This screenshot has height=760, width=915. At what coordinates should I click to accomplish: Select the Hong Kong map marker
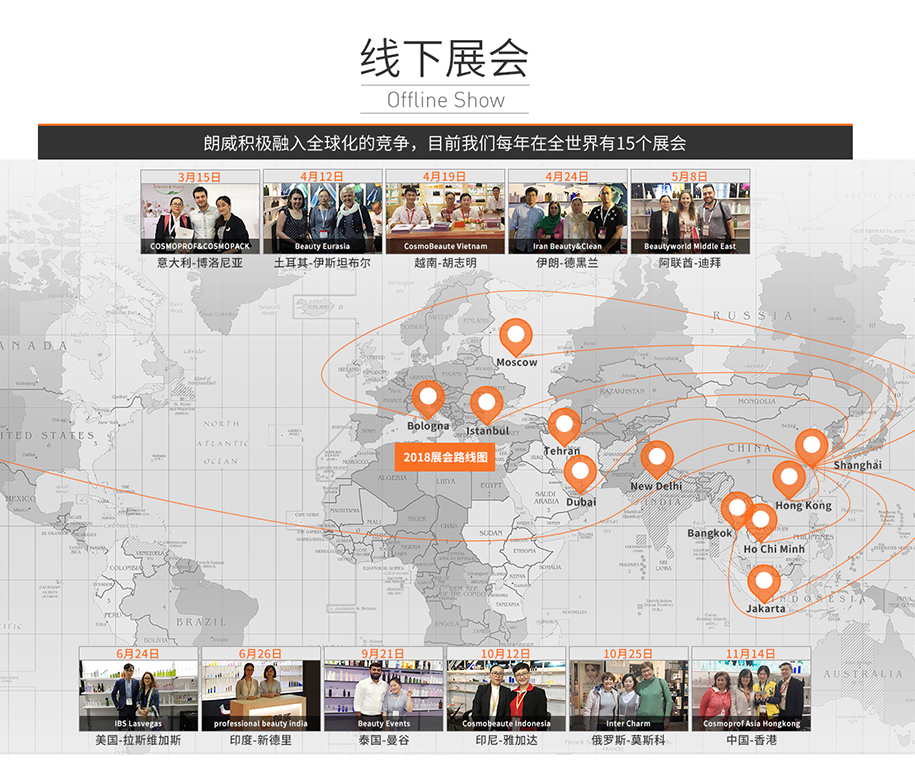click(789, 480)
